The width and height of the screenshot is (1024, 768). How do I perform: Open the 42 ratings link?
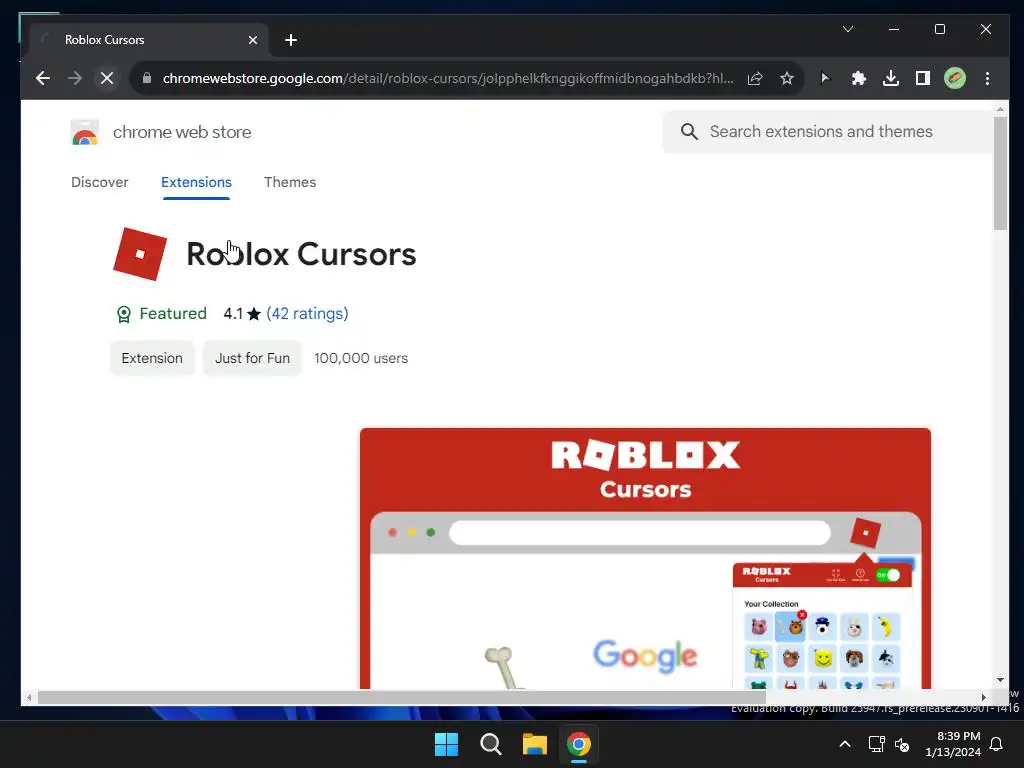pos(308,314)
